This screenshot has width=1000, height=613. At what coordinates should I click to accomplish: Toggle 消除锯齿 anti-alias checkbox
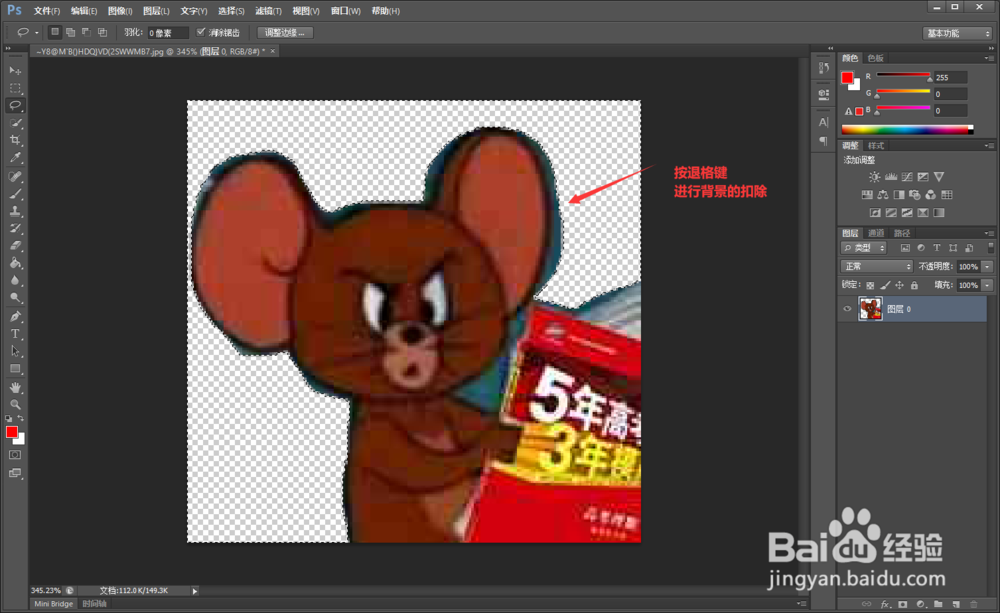[x=201, y=32]
